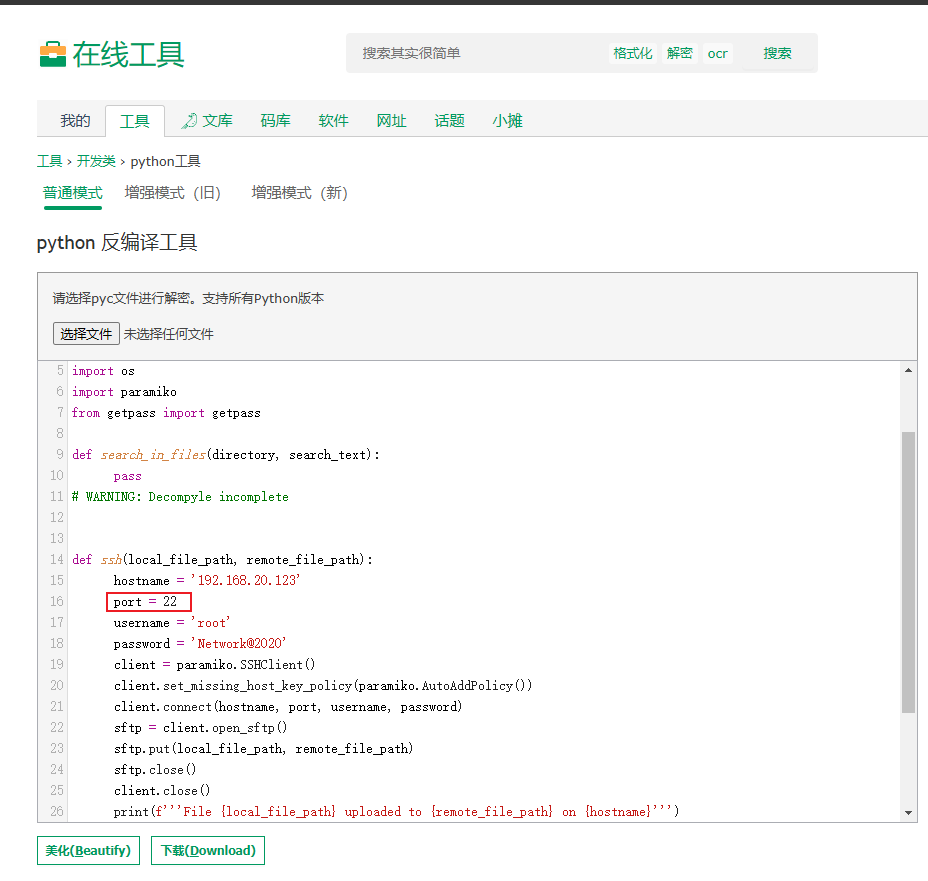
Task: Switch to the 软件 tab
Action: [x=333, y=120]
